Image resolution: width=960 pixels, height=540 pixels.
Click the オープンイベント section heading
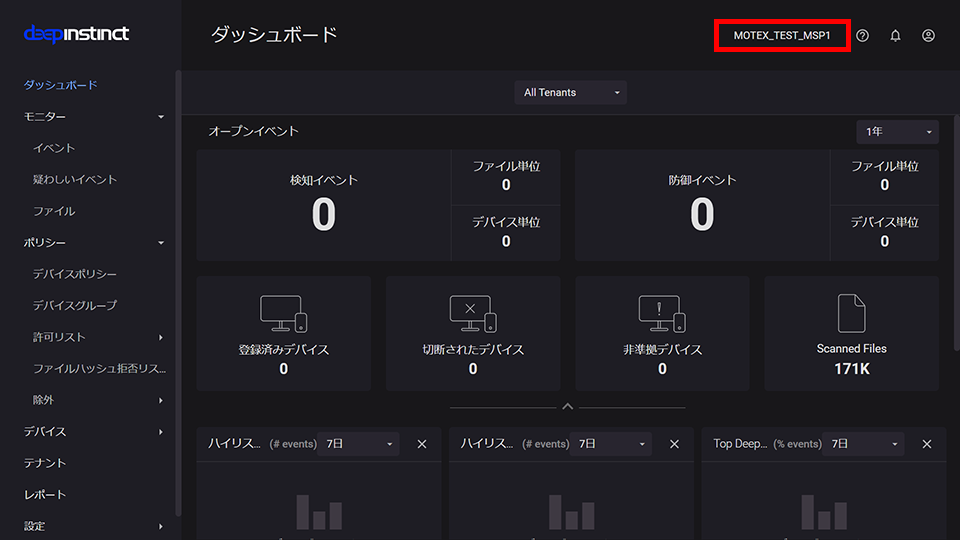click(x=253, y=132)
